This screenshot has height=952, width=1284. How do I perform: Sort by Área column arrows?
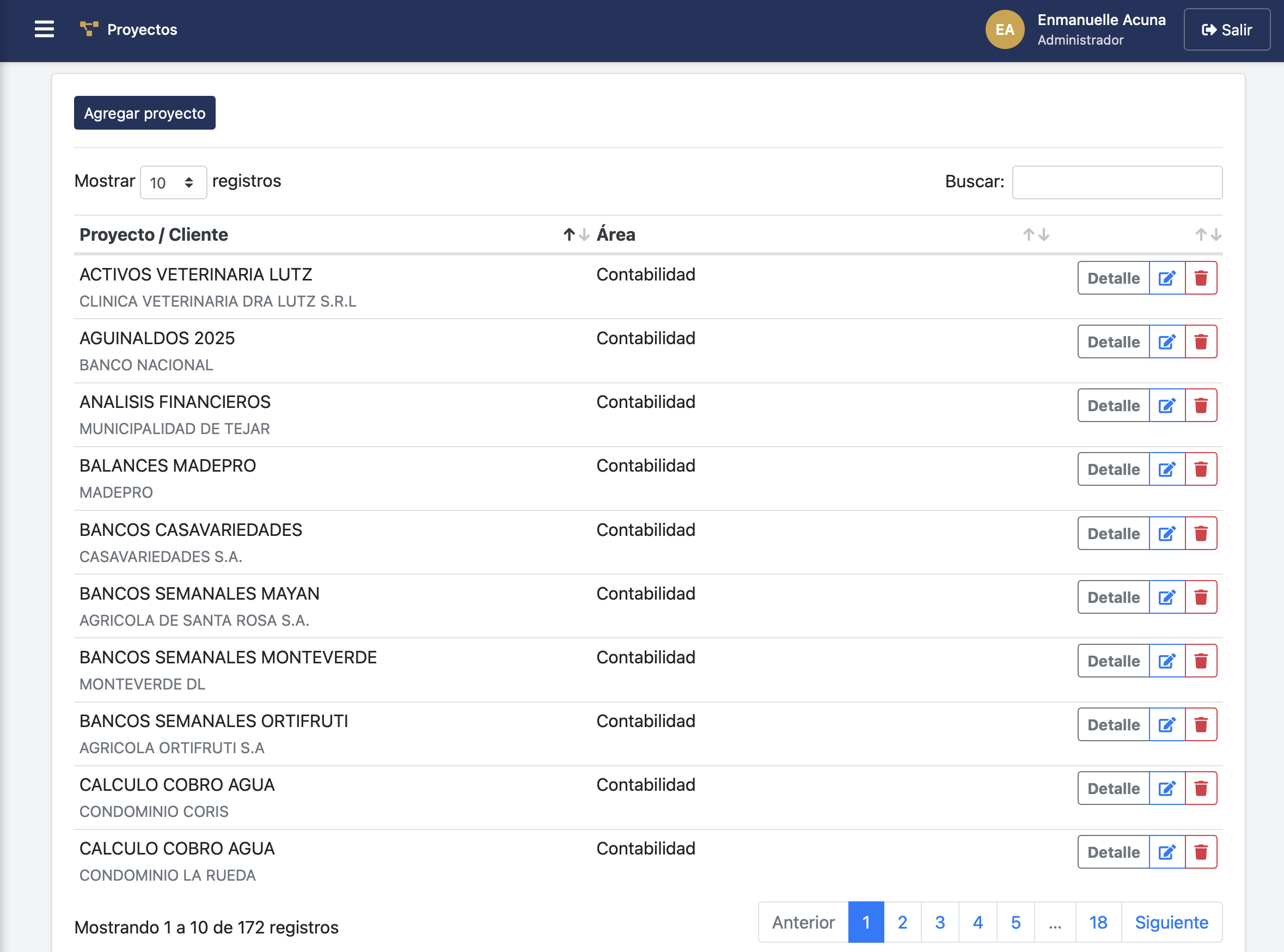pos(1036,235)
